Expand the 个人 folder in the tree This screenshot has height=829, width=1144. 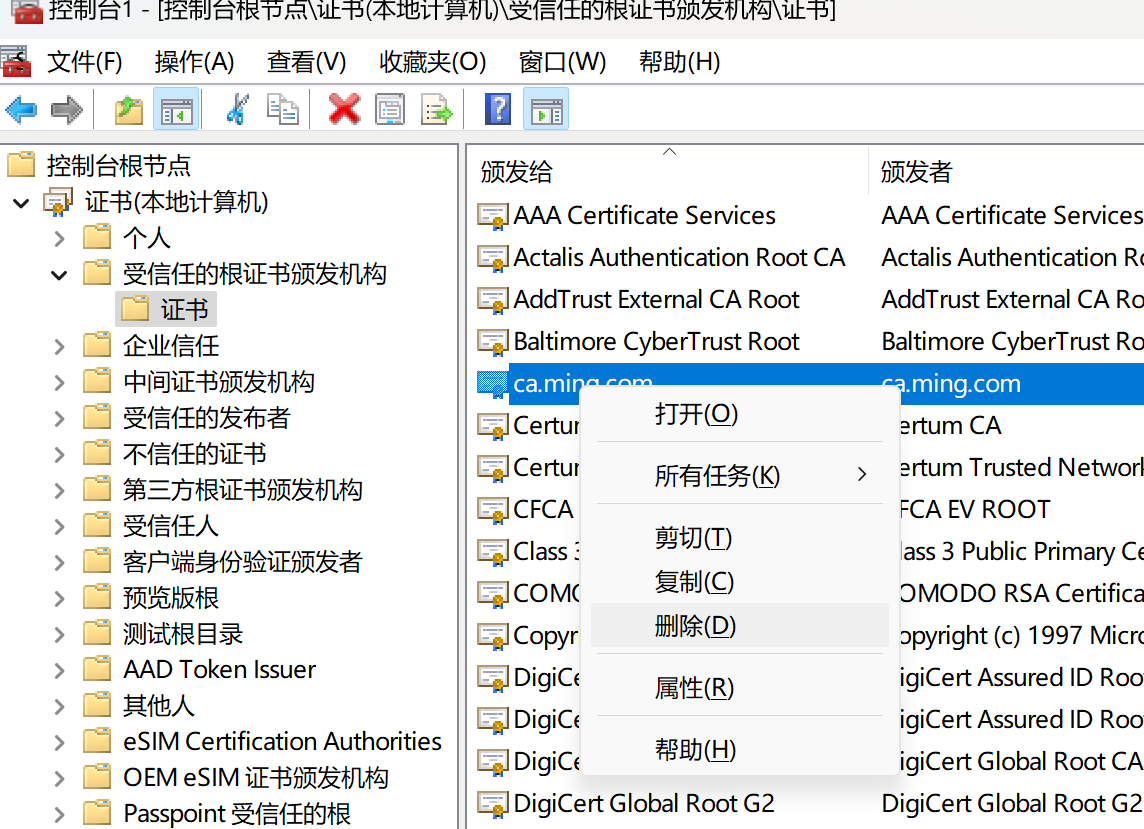pyautogui.click(x=59, y=238)
